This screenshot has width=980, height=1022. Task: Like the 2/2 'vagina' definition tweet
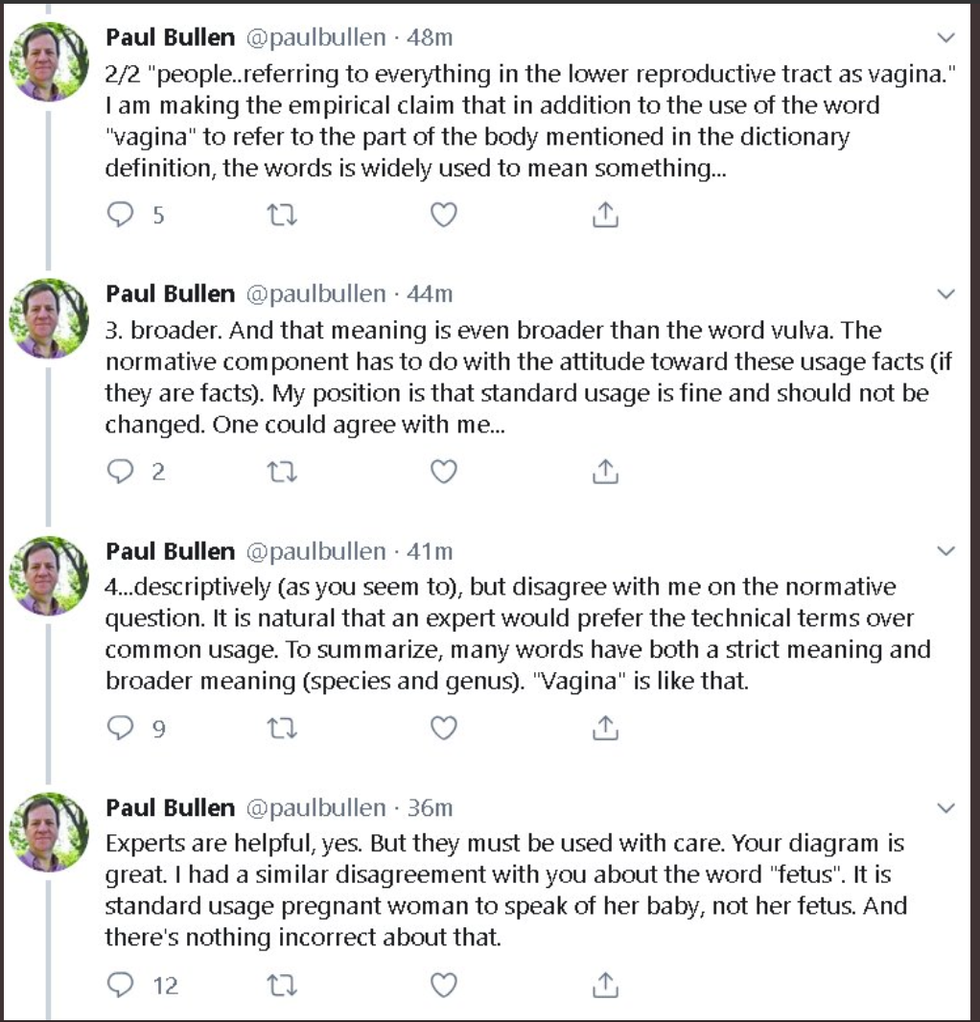(442, 214)
